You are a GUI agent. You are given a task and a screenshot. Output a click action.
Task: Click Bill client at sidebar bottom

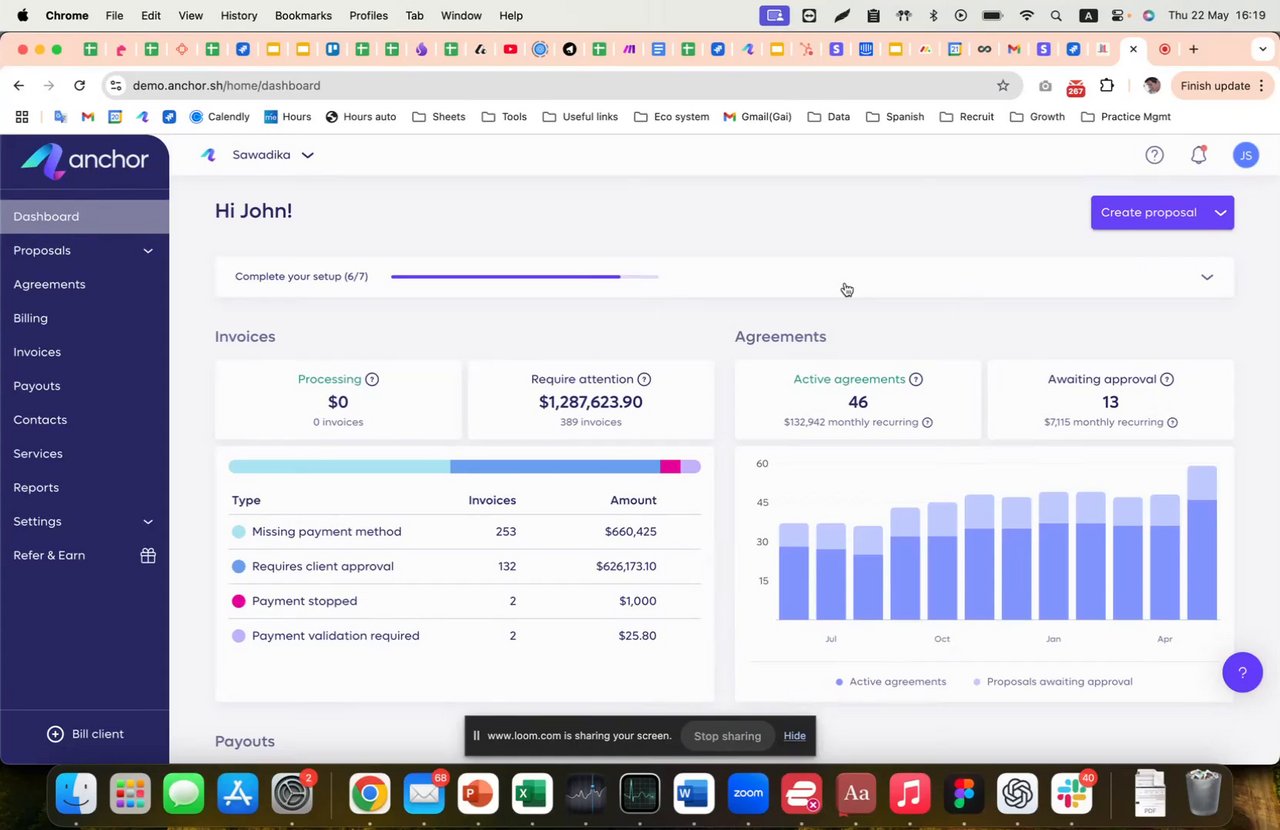(x=85, y=734)
